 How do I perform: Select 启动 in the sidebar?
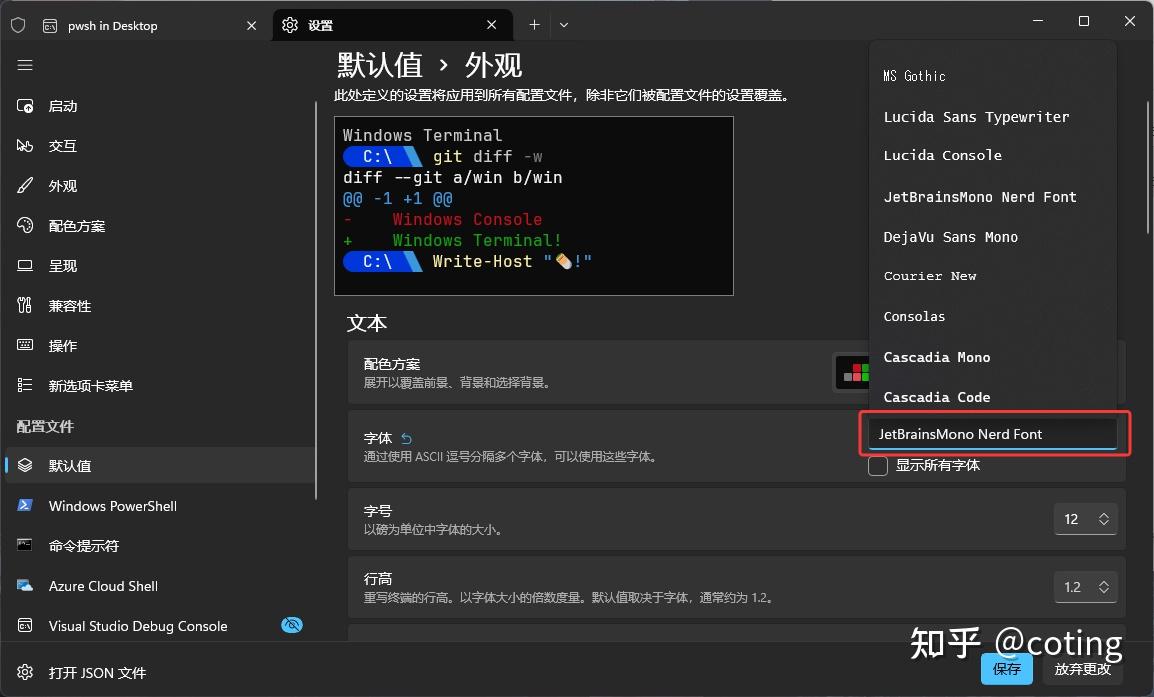[x=159, y=106]
